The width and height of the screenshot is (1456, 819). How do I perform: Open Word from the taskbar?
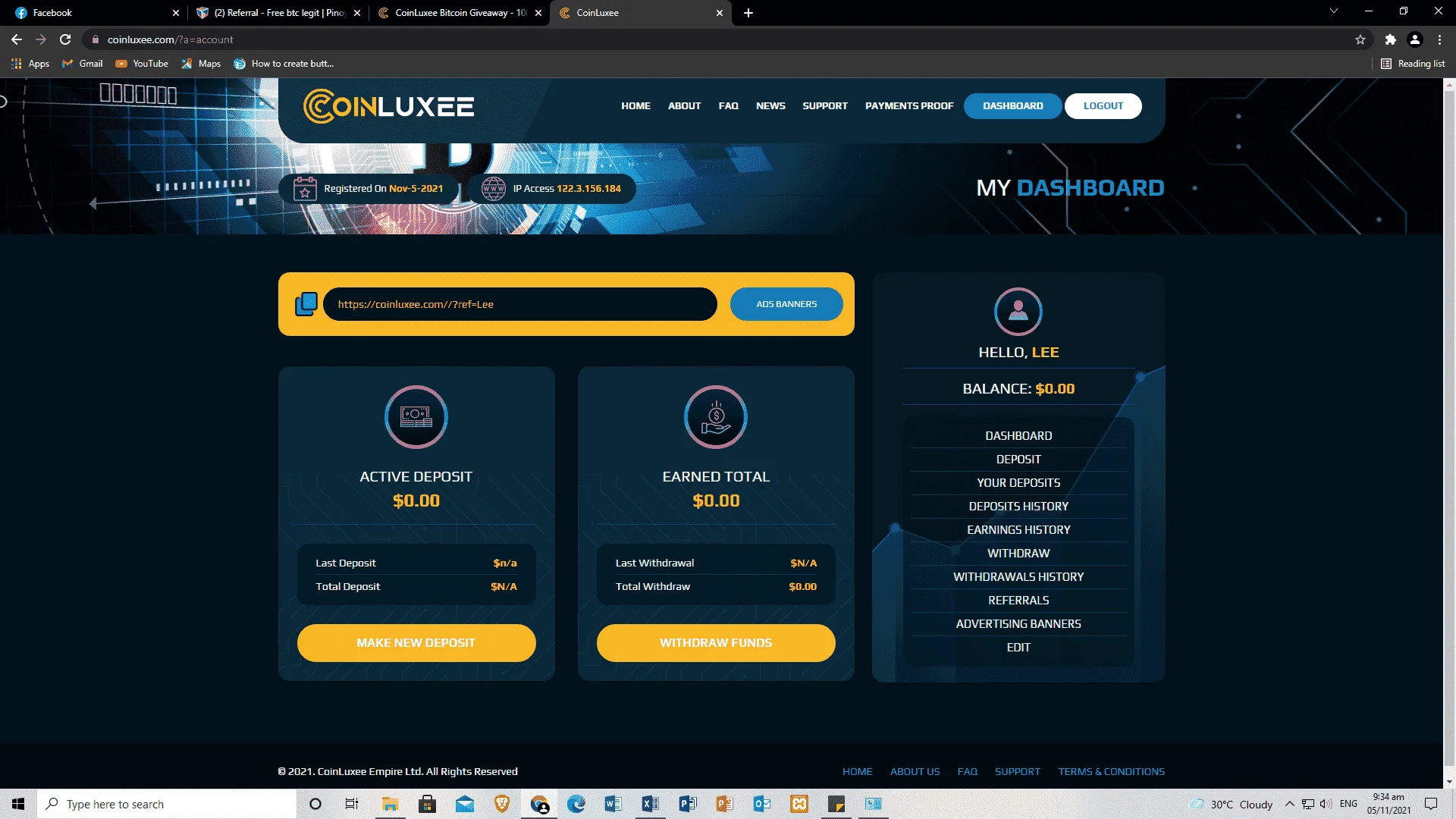[x=613, y=804]
